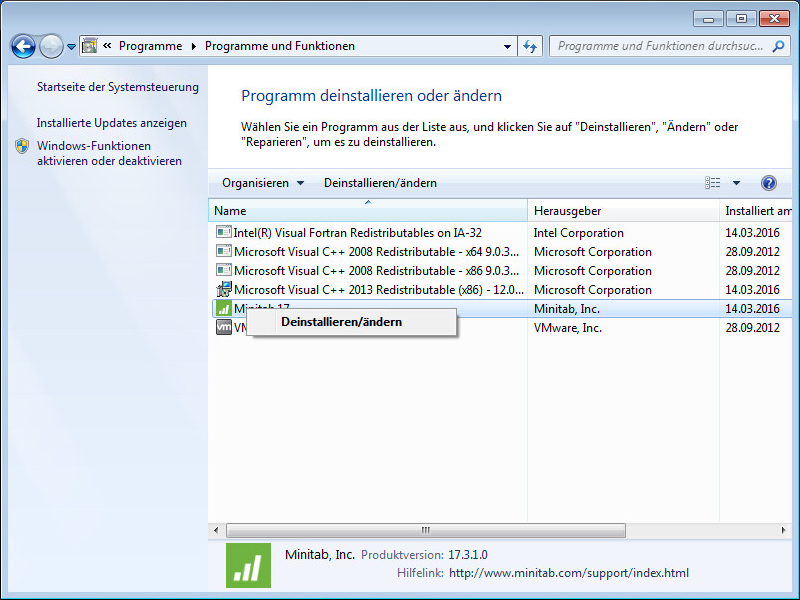Screen dimensions: 800x600
Task: Click the Windows-Funktionen shield icon
Action: coord(22,146)
